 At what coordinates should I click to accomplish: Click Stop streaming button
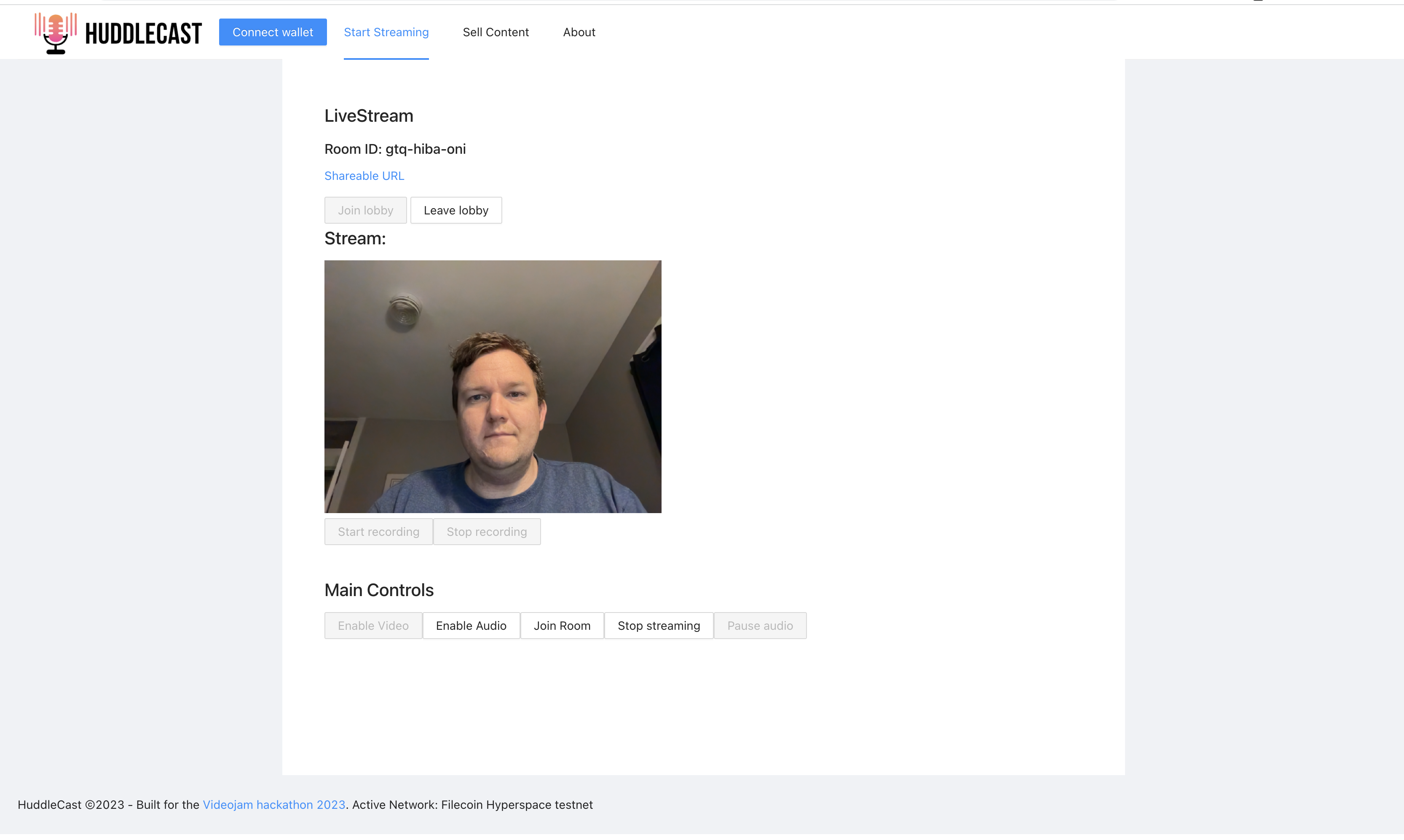pos(659,626)
